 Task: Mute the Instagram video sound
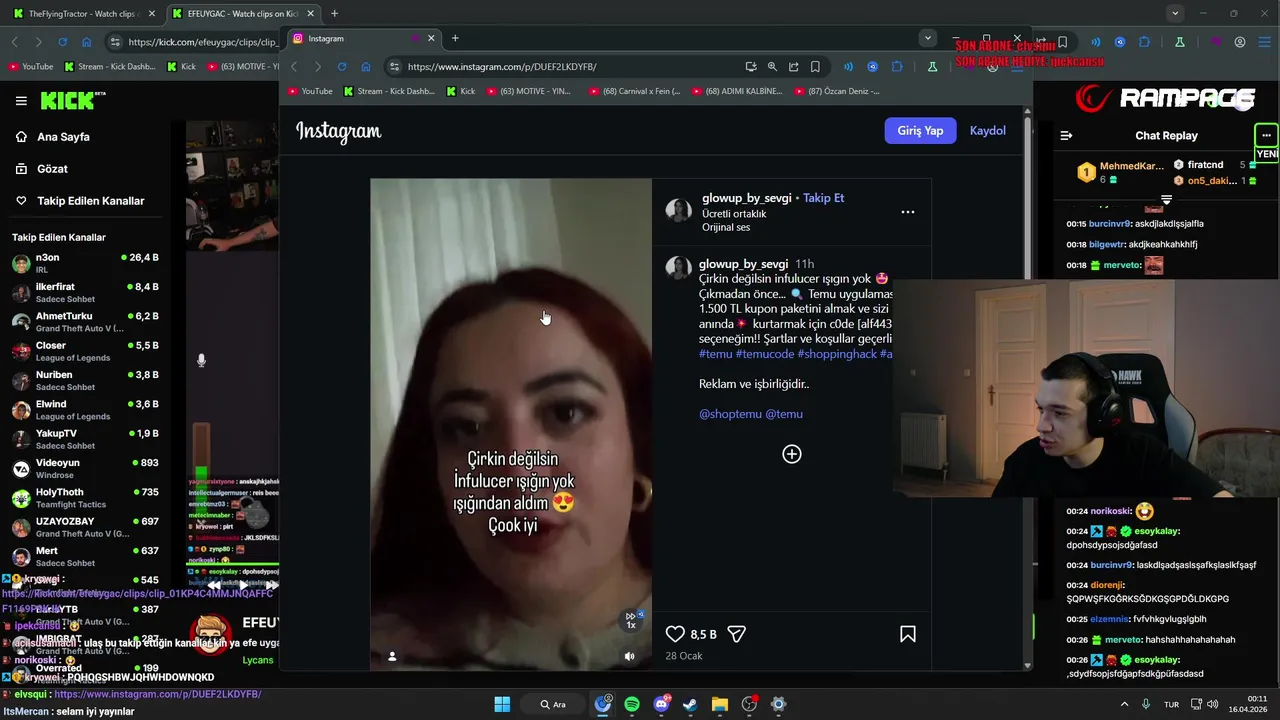coord(629,656)
